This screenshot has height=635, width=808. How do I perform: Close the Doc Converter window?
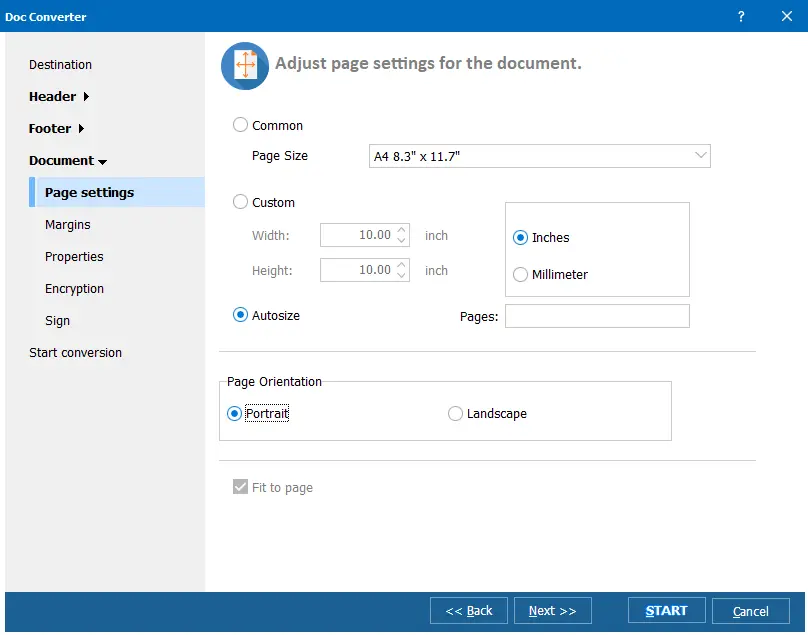786,16
